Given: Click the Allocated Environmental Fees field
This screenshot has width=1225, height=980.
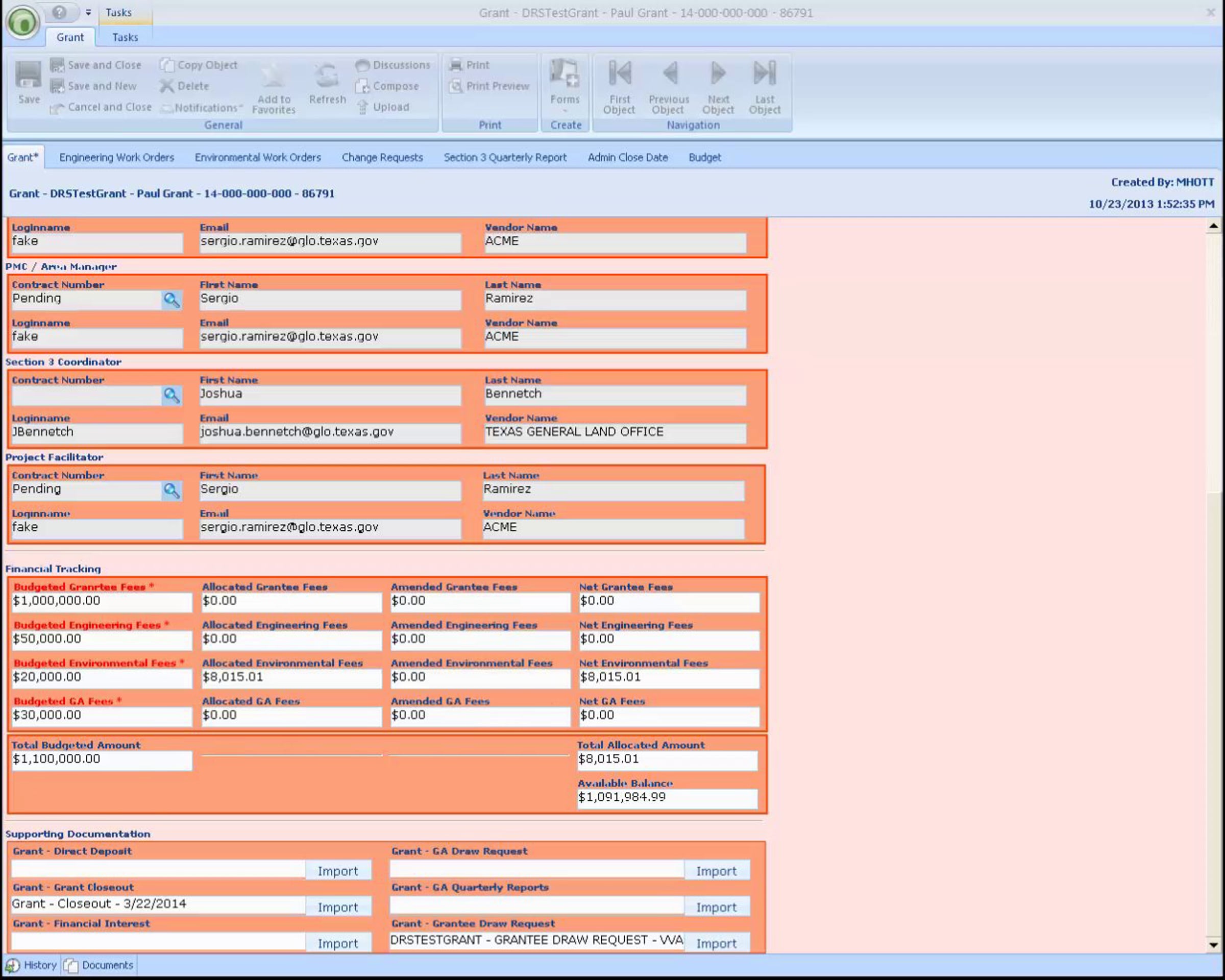Looking at the screenshot, I should [x=291, y=678].
